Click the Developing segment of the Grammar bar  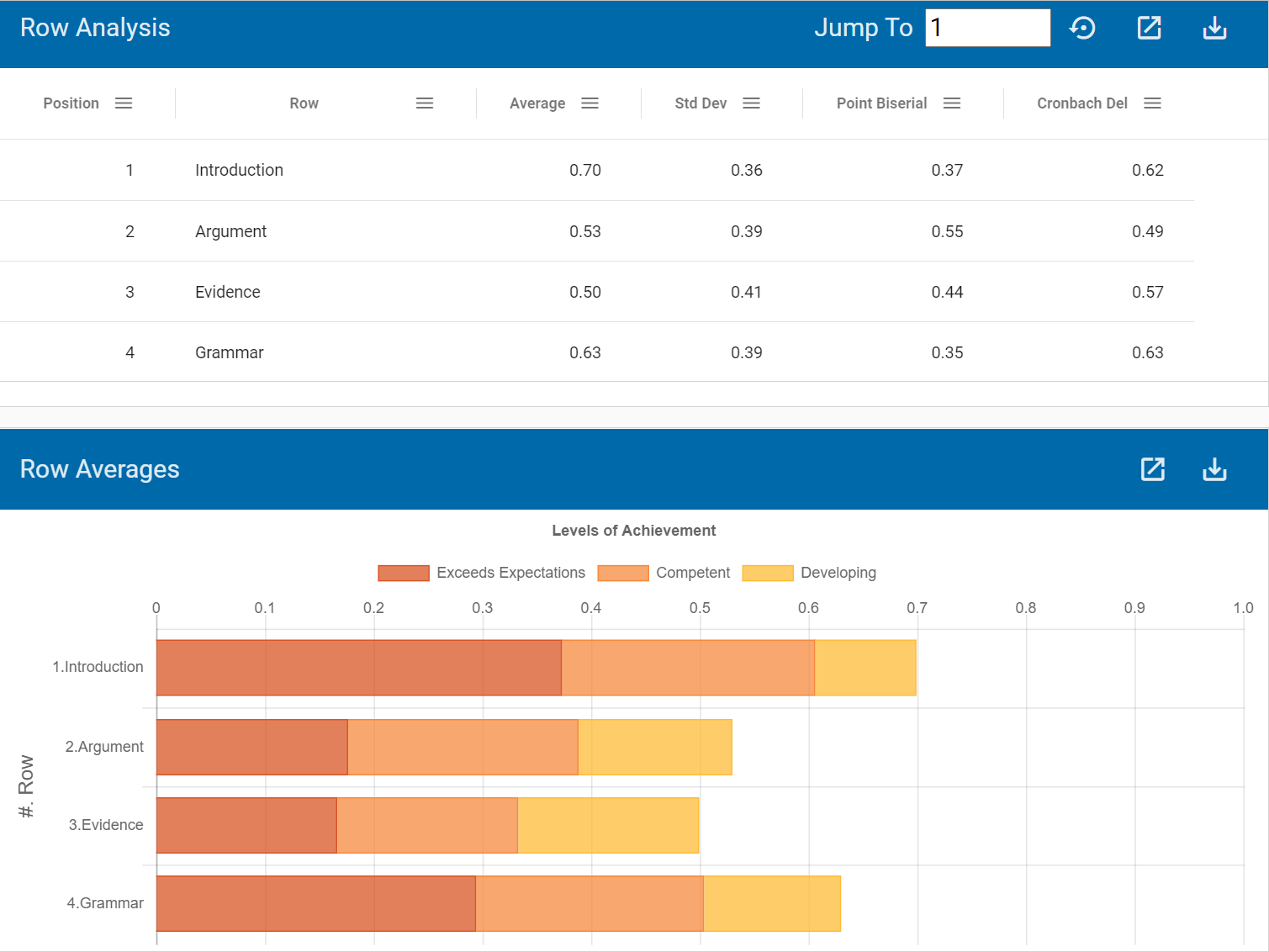click(772, 904)
